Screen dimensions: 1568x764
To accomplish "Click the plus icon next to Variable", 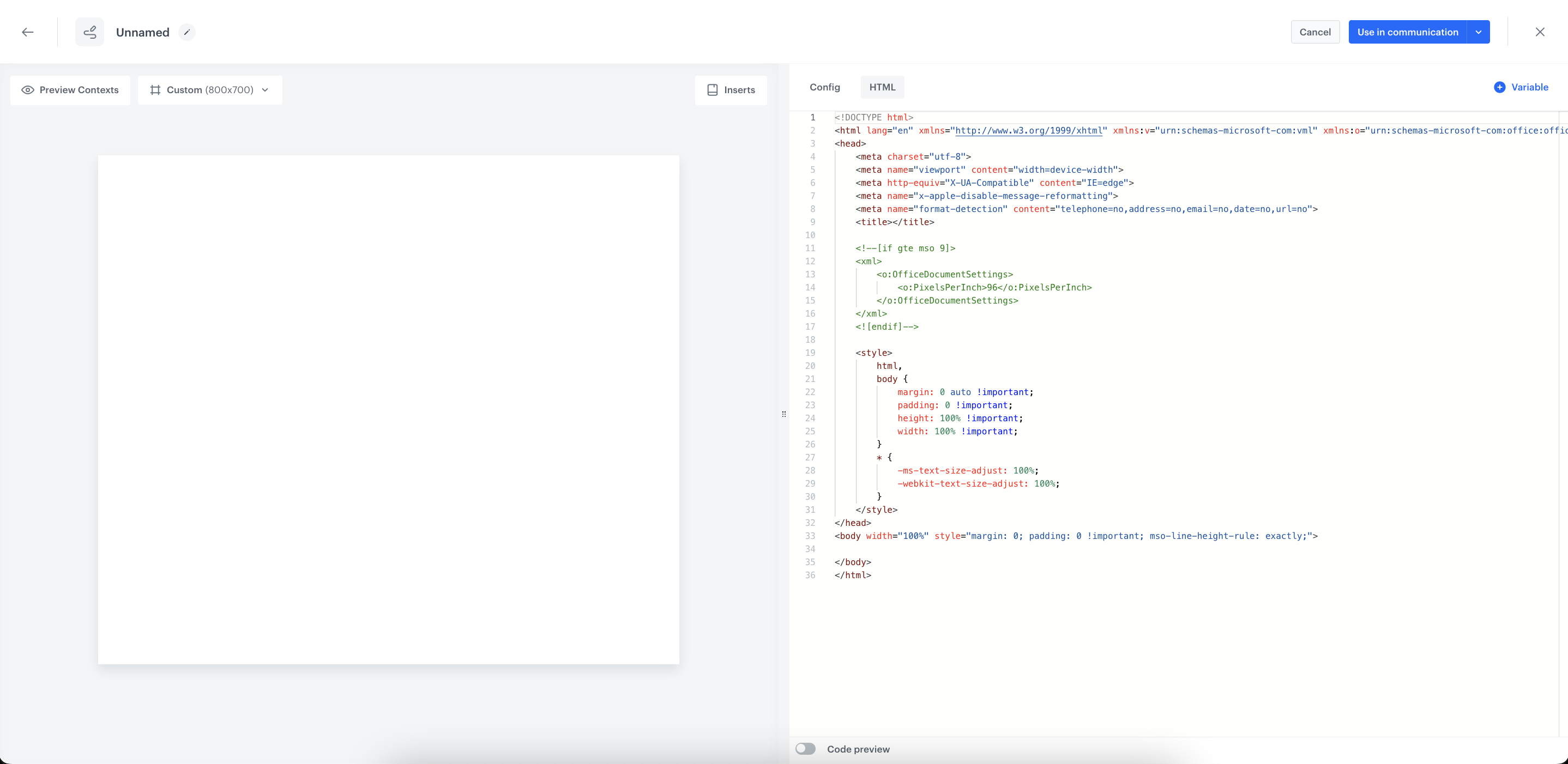I will (1500, 87).
